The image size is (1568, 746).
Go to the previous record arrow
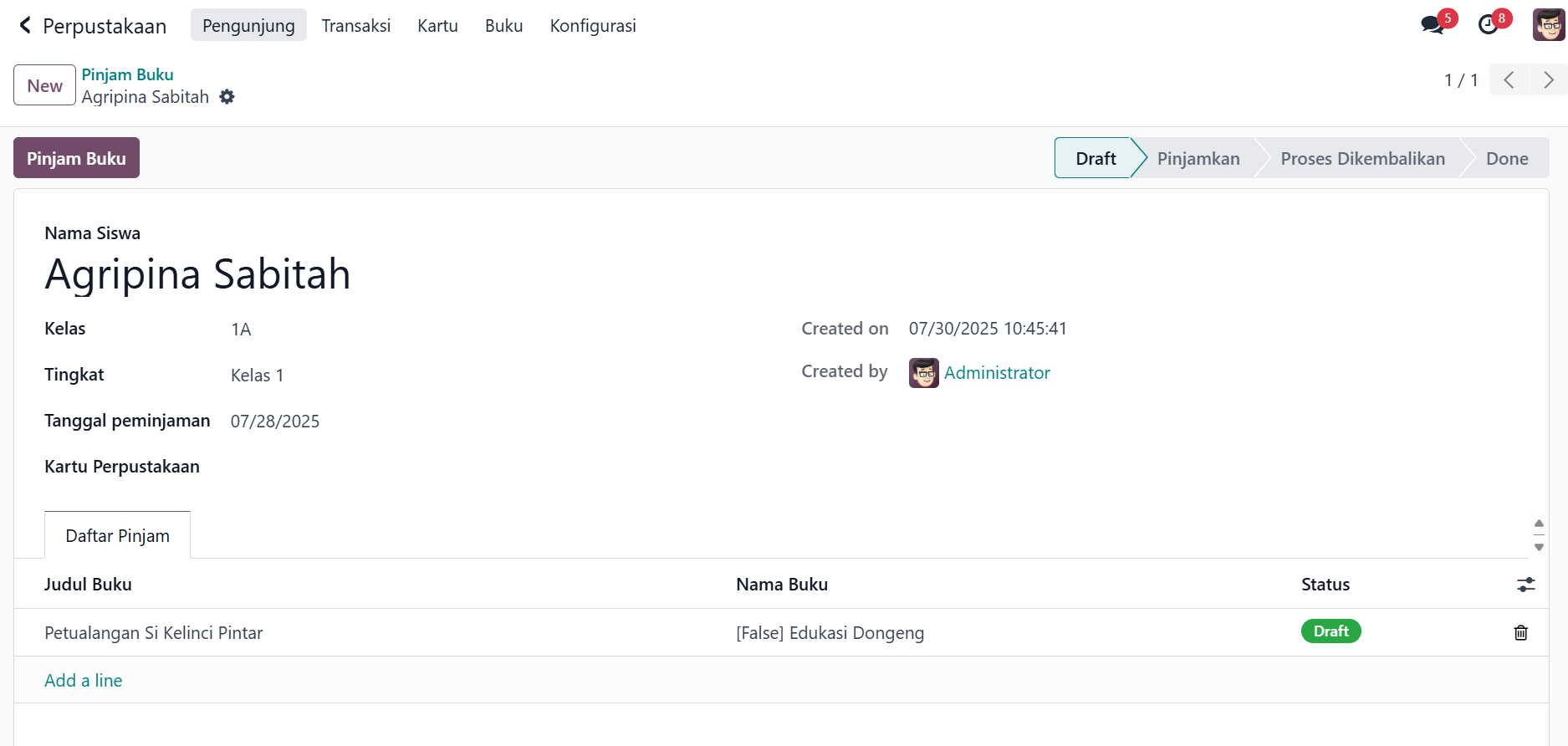click(x=1509, y=80)
